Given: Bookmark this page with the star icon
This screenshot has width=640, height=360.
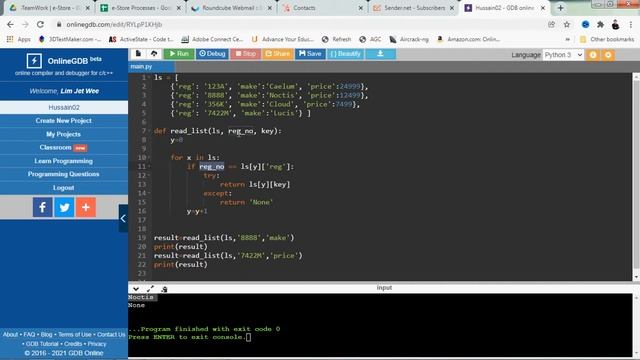Looking at the screenshot, I should tap(567, 24).
